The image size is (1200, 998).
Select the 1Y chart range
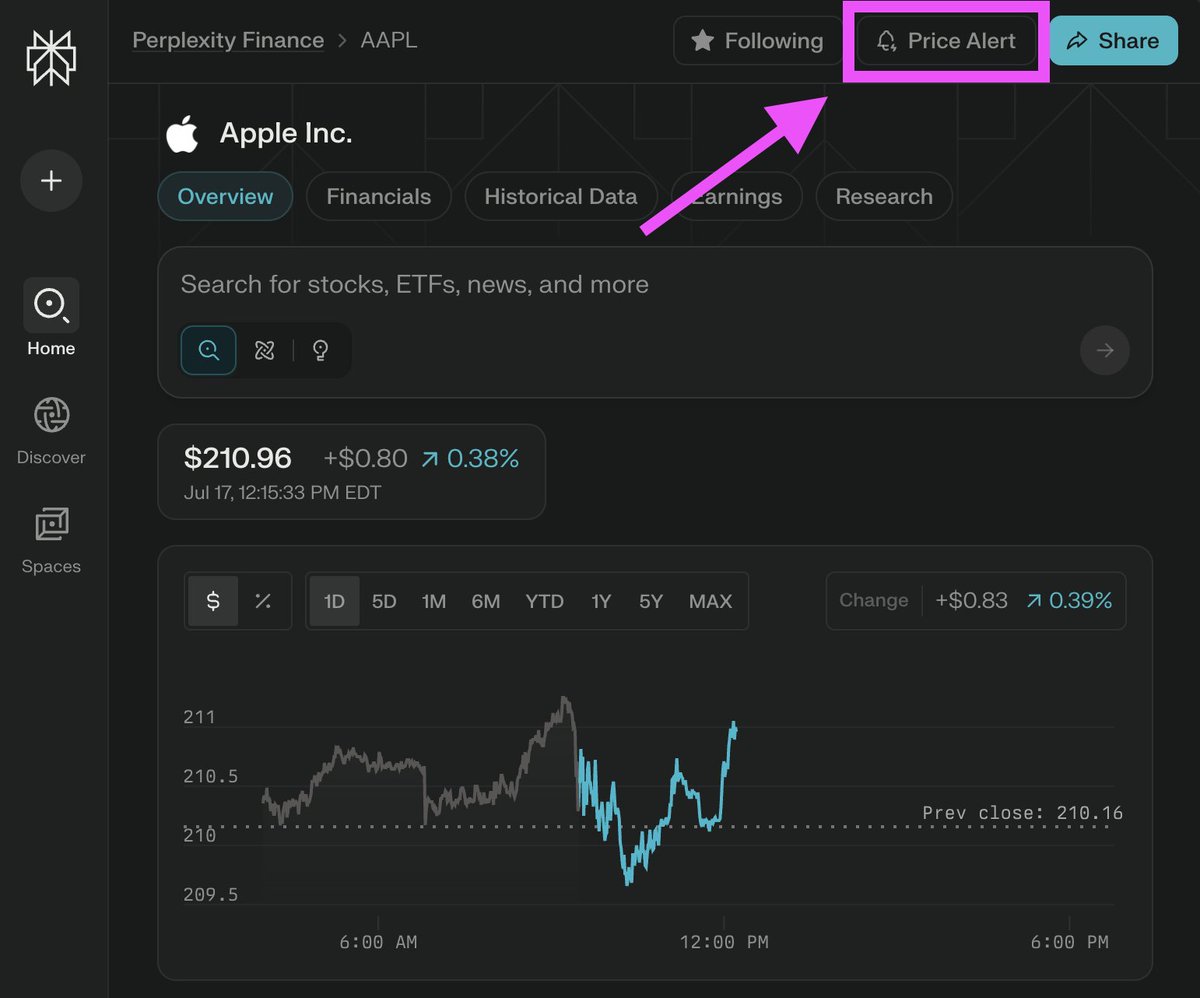pyautogui.click(x=601, y=601)
